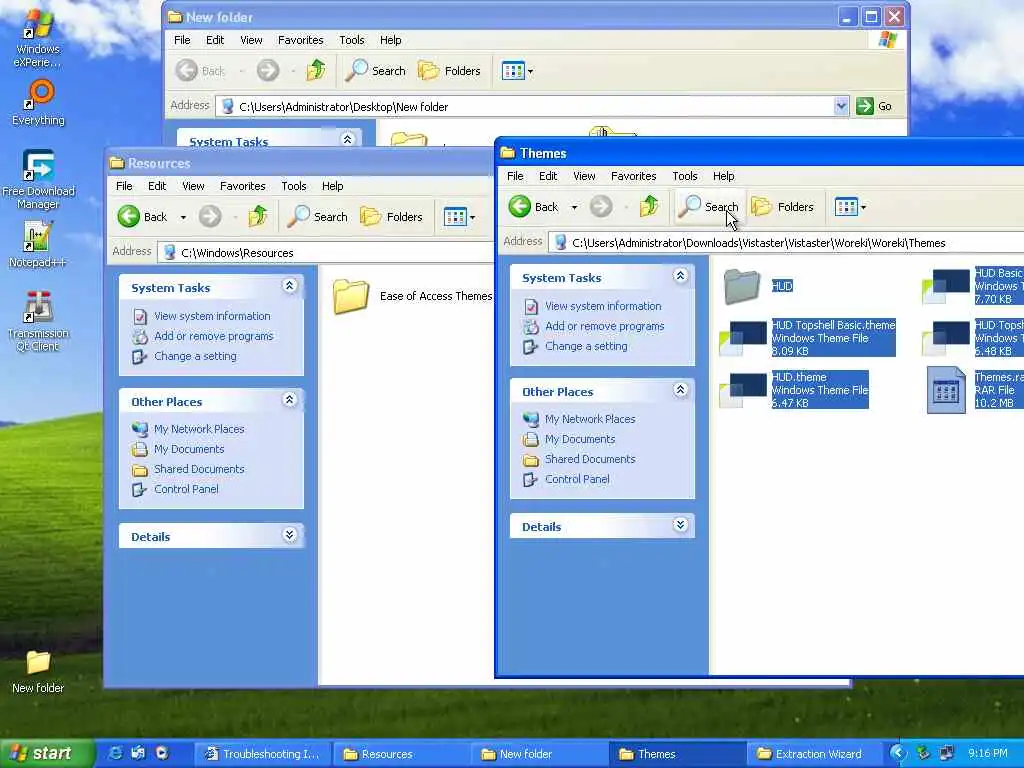Image resolution: width=1024 pixels, height=768 pixels.
Task: Open Notepad++ desktop shortcut
Action: 37,244
